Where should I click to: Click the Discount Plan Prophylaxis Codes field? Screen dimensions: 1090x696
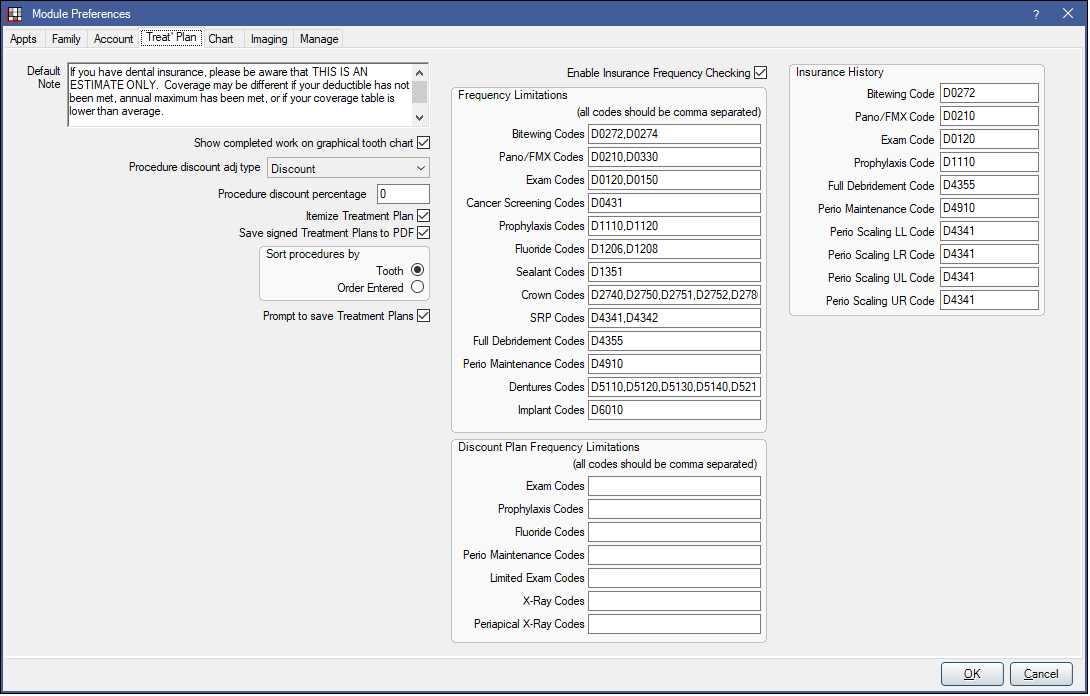(674, 509)
